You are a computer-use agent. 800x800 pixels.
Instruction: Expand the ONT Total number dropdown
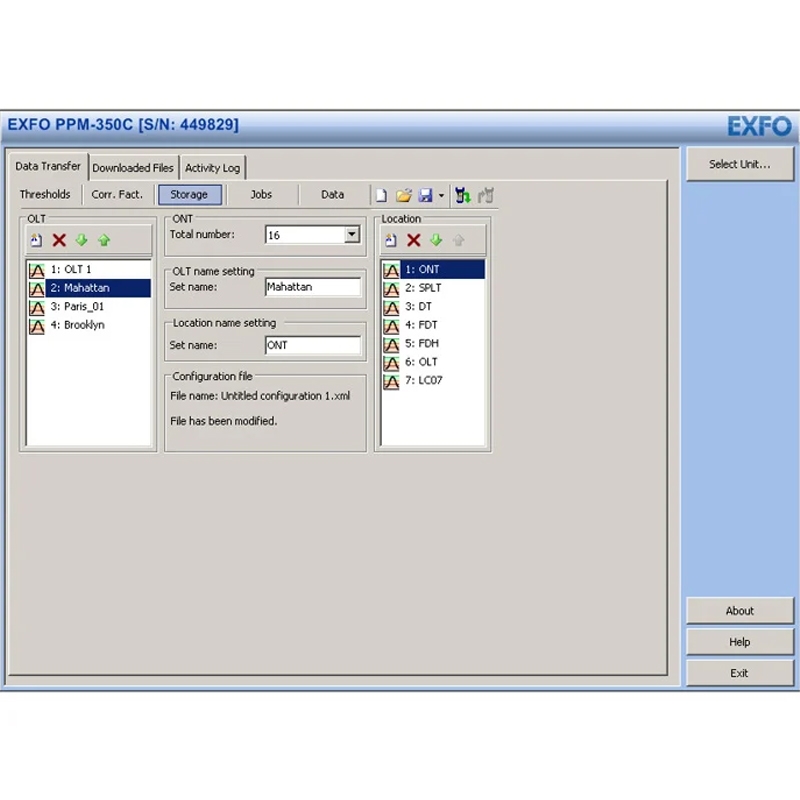352,235
